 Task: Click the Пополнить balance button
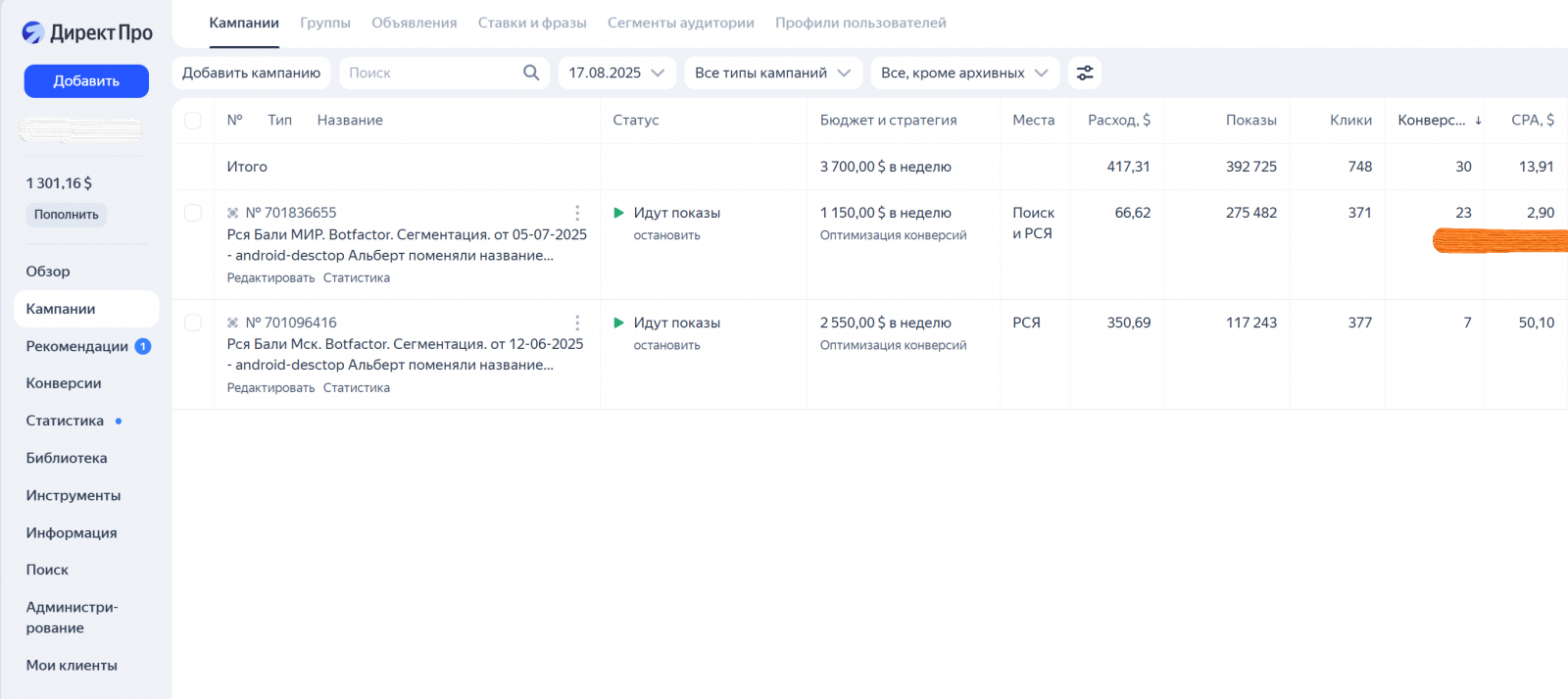[67, 215]
